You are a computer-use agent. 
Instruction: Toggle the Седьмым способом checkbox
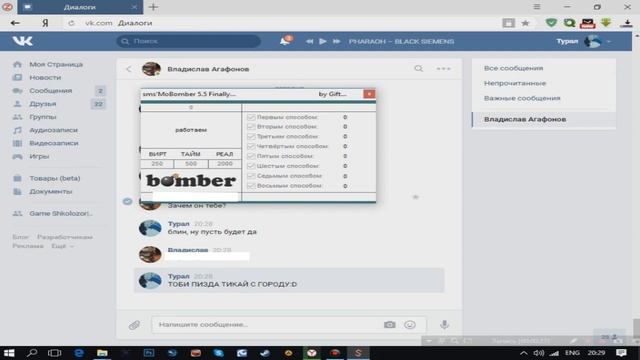(251, 176)
